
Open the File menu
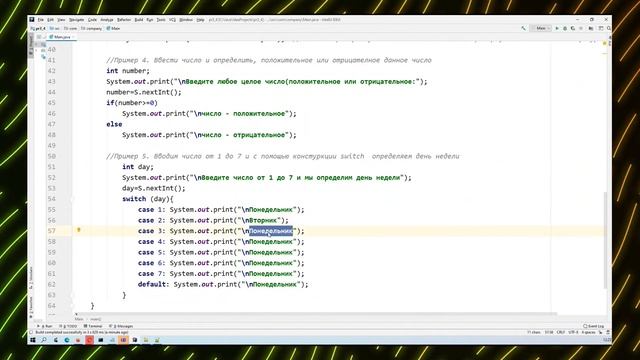point(40,20)
